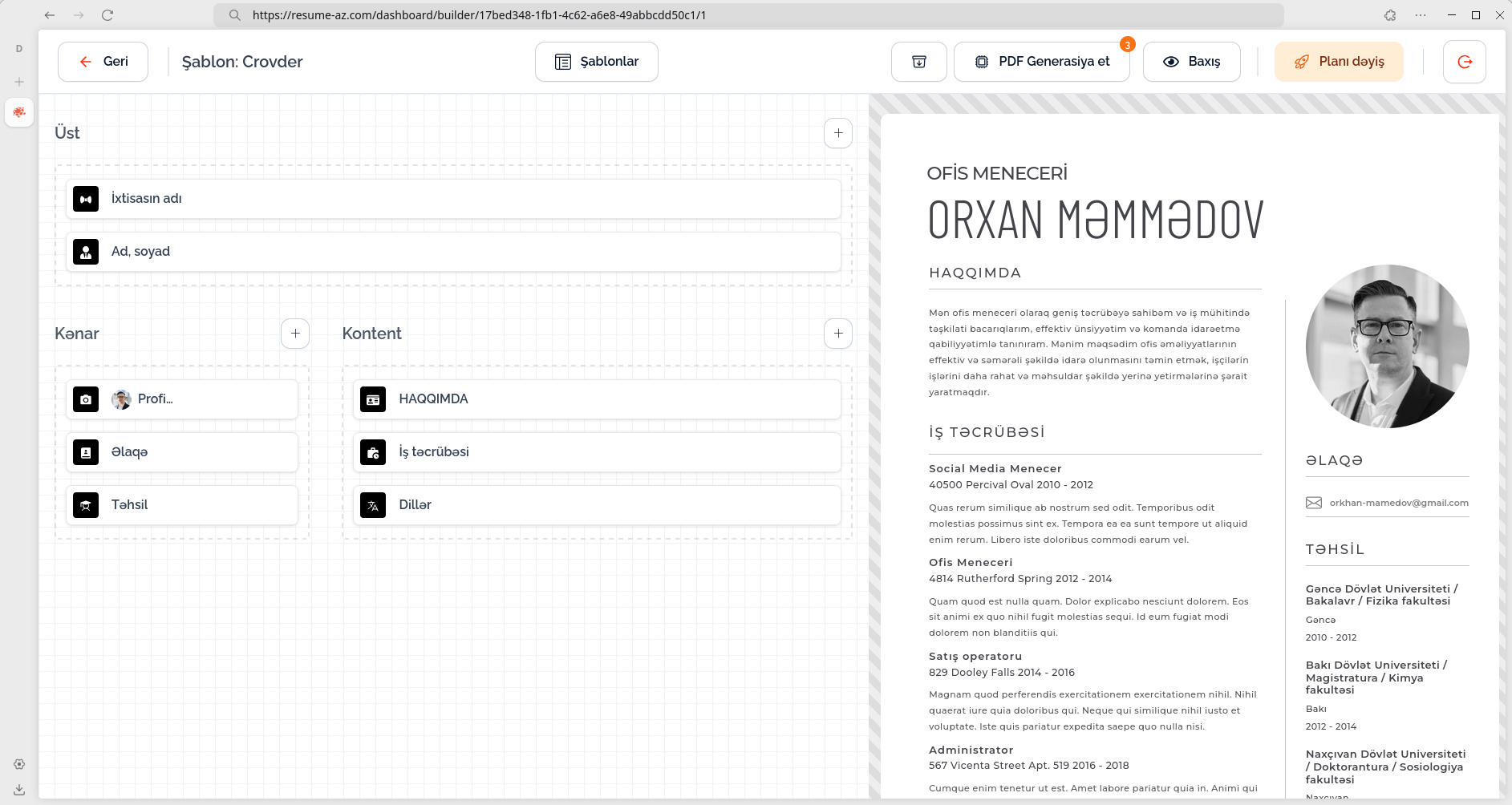Select the İş təcrübəsi block
1512x805 pixels.
(597, 452)
